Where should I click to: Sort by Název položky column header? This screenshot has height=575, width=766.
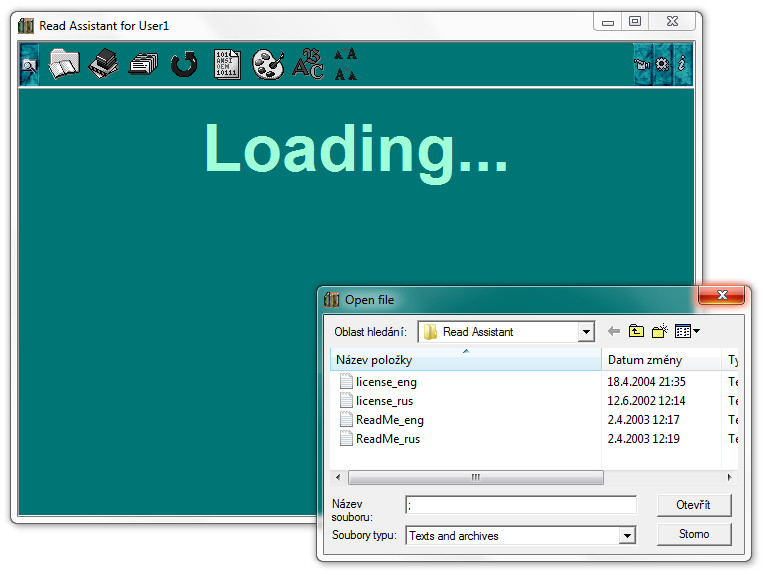pyautogui.click(x=466, y=360)
